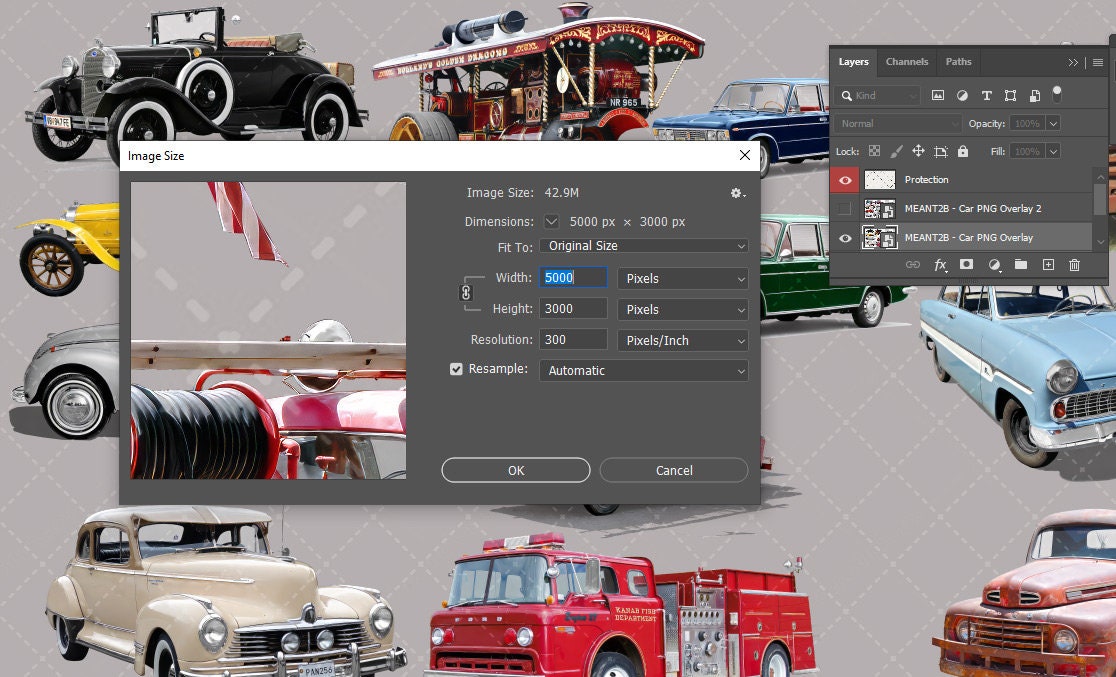Create a new adjustment layer
Image resolution: width=1116 pixels, height=677 pixels.
tap(993, 264)
